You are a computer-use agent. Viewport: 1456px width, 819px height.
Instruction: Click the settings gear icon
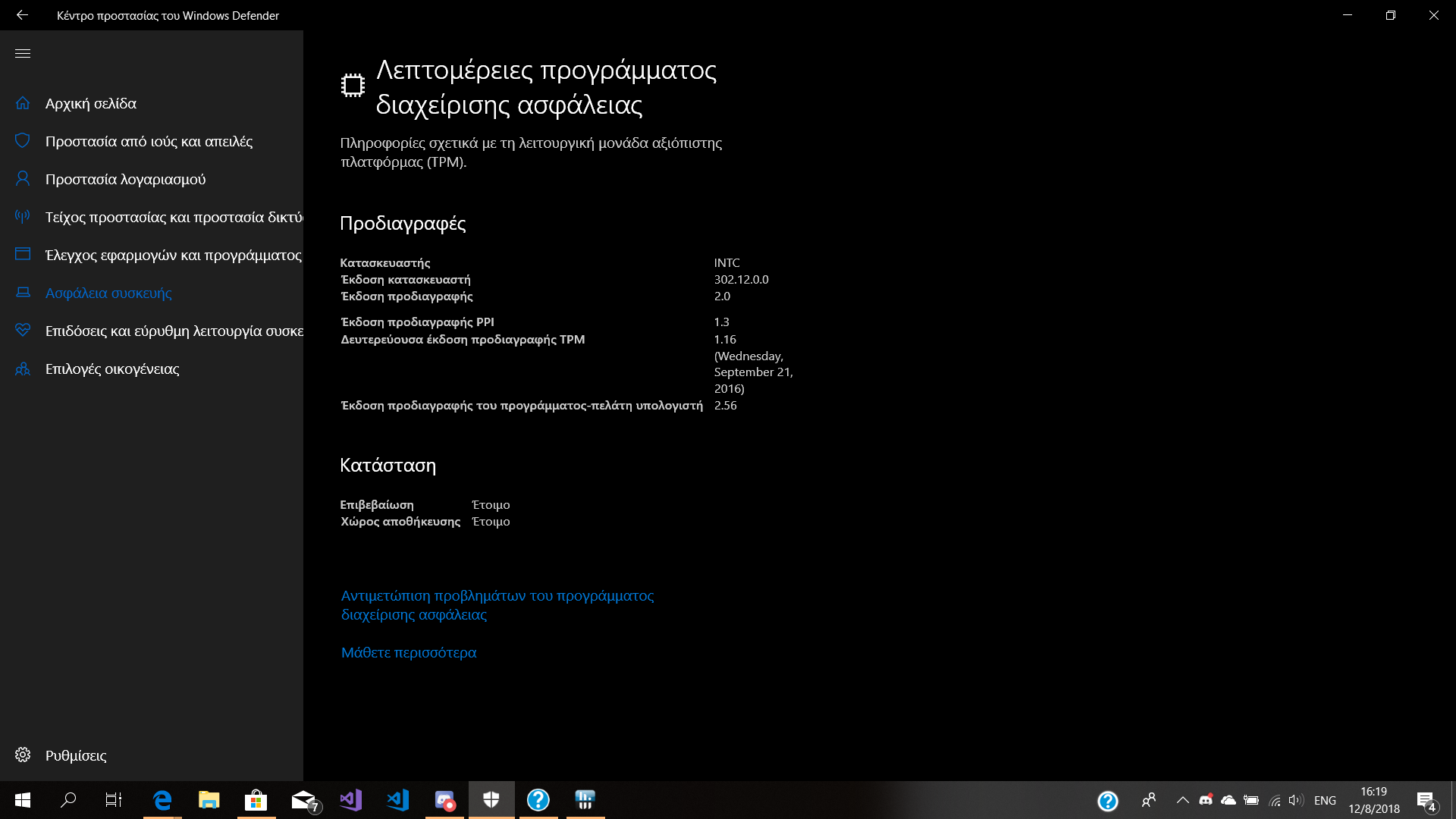(23, 755)
